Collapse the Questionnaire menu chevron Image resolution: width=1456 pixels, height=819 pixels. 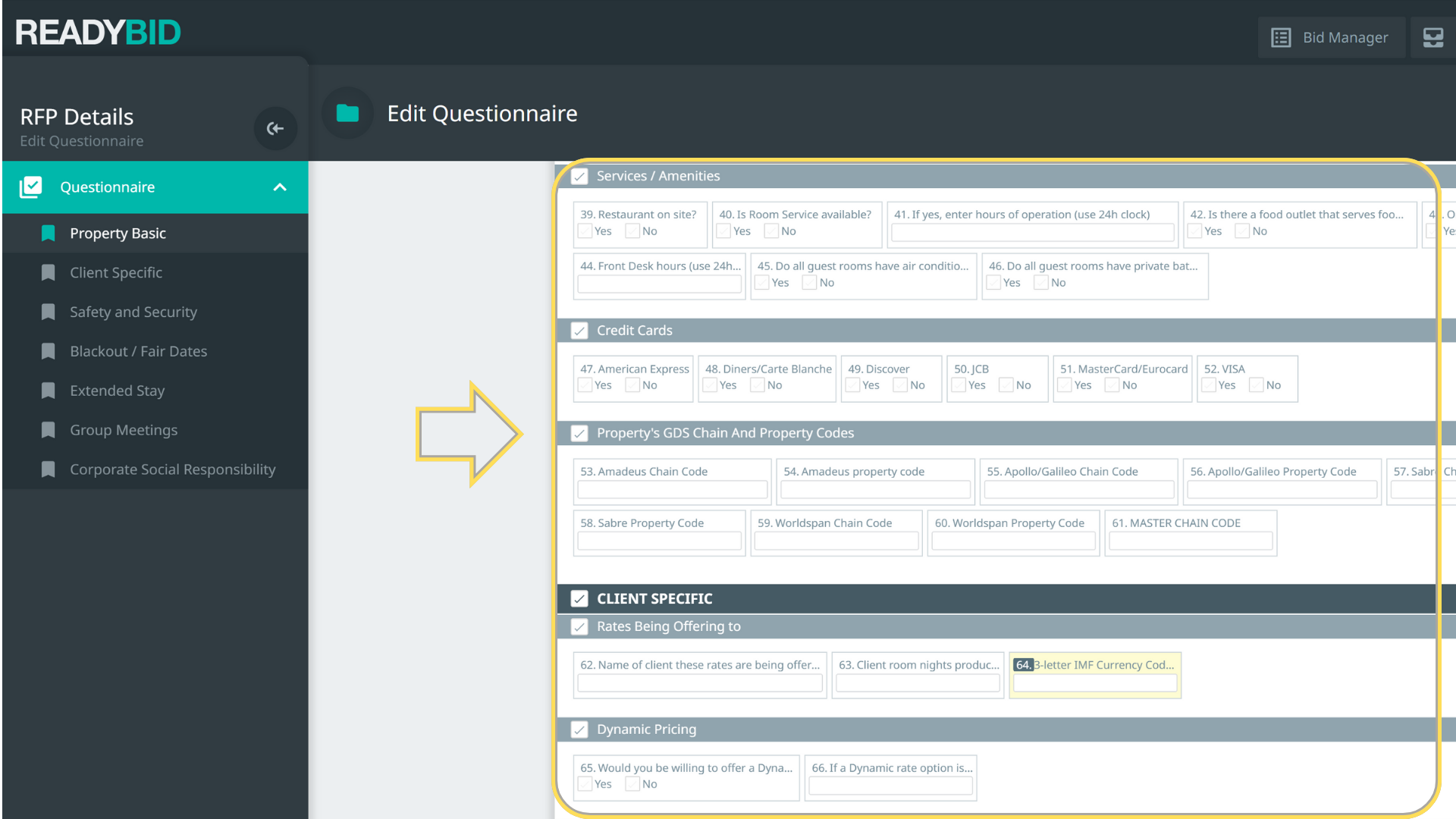pos(280,187)
